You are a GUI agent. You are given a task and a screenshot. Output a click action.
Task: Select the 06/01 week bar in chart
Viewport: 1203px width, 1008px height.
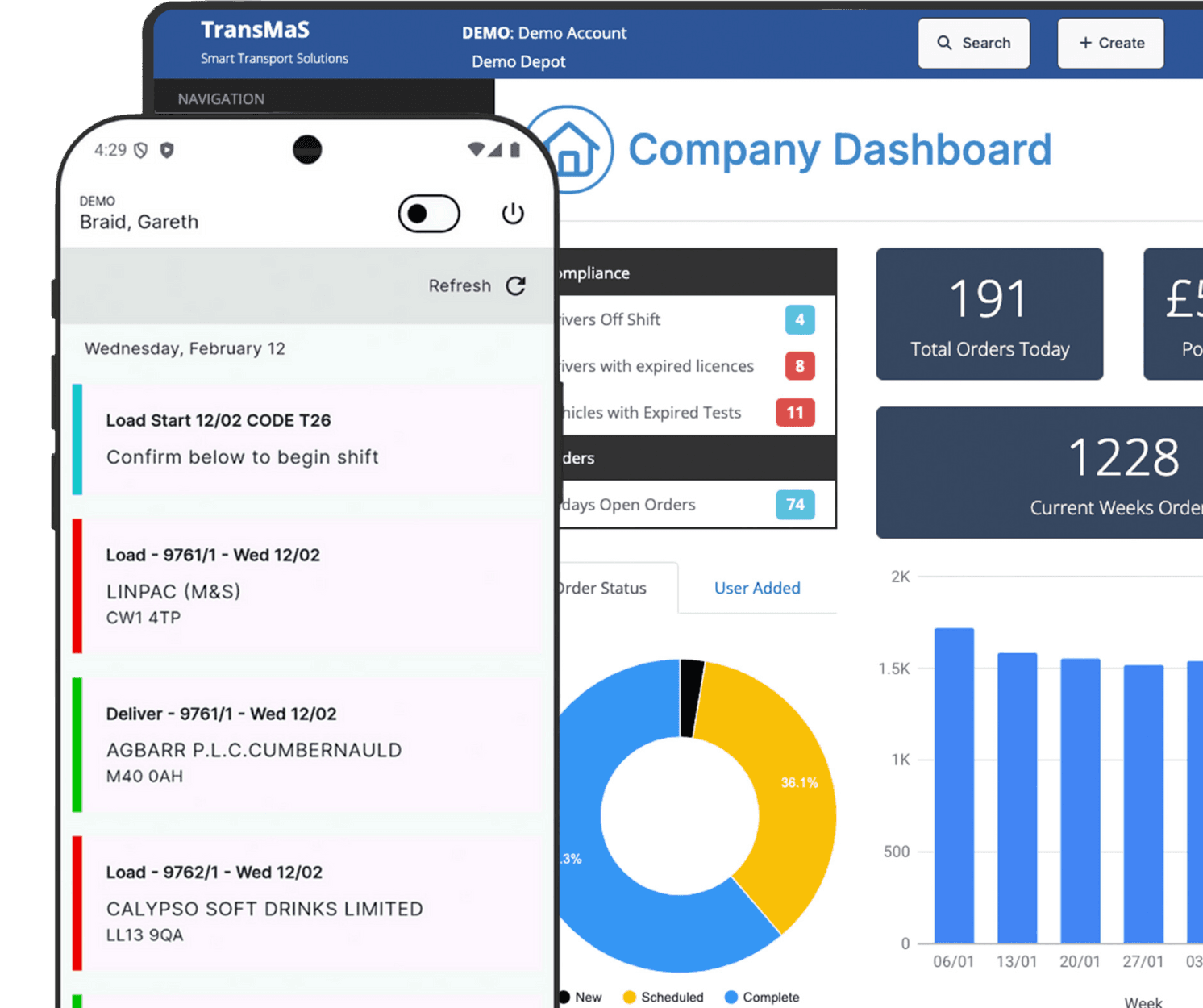tap(954, 785)
